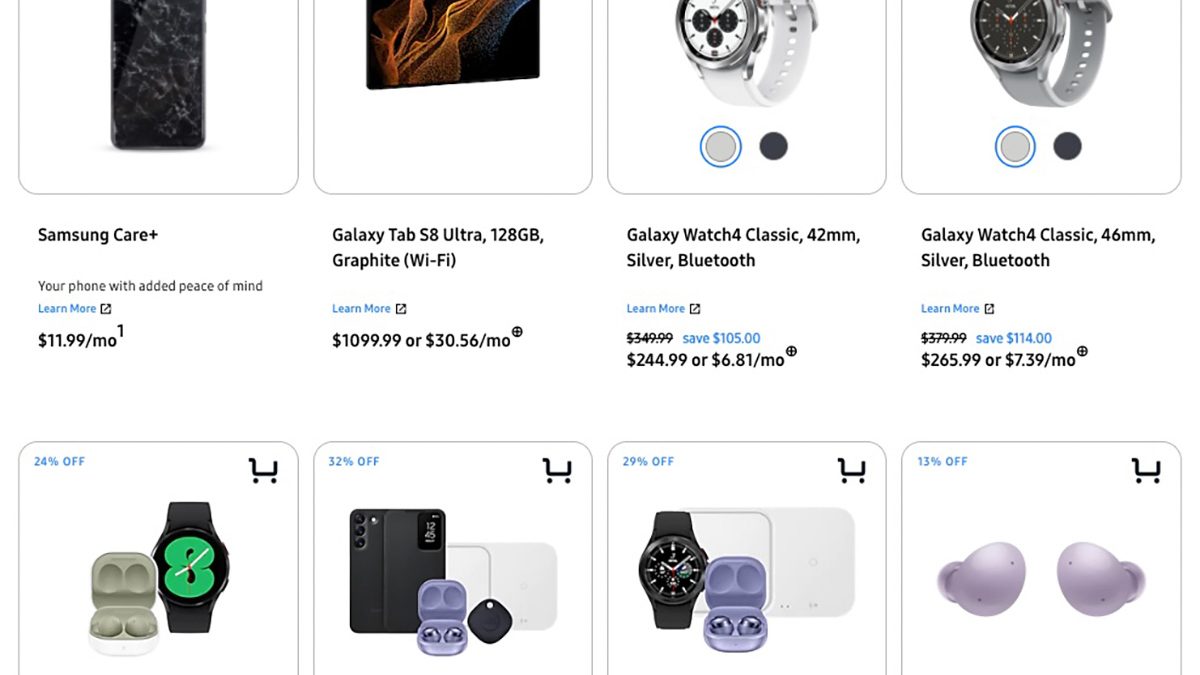Select silver color for Watch4 Classic 42mm

(x=720, y=147)
